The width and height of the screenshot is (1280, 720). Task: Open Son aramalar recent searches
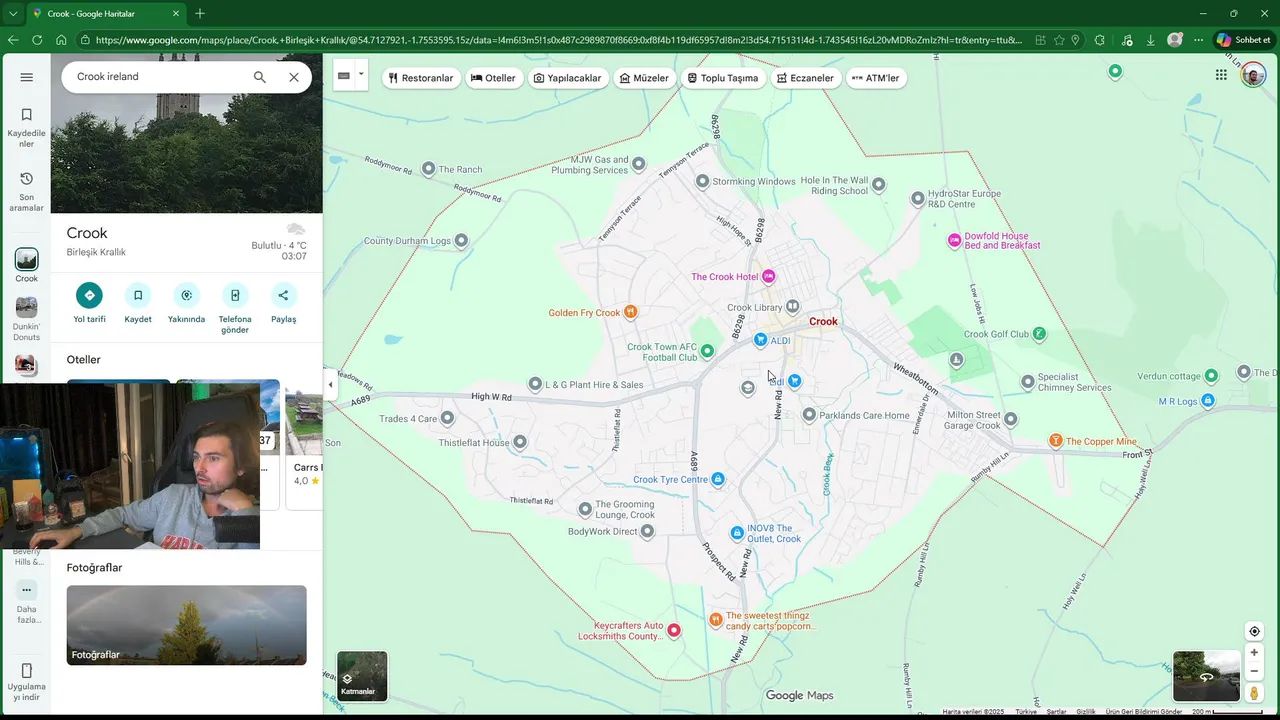click(27, 191)
